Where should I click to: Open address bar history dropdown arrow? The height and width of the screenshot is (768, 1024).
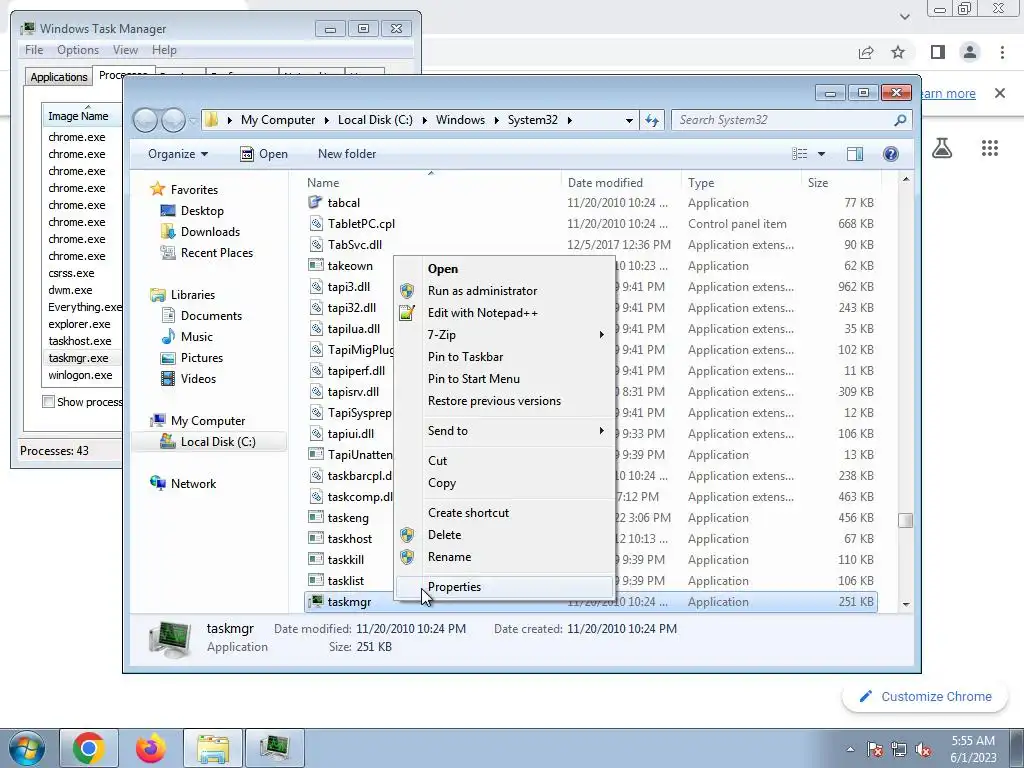(629, 120)
